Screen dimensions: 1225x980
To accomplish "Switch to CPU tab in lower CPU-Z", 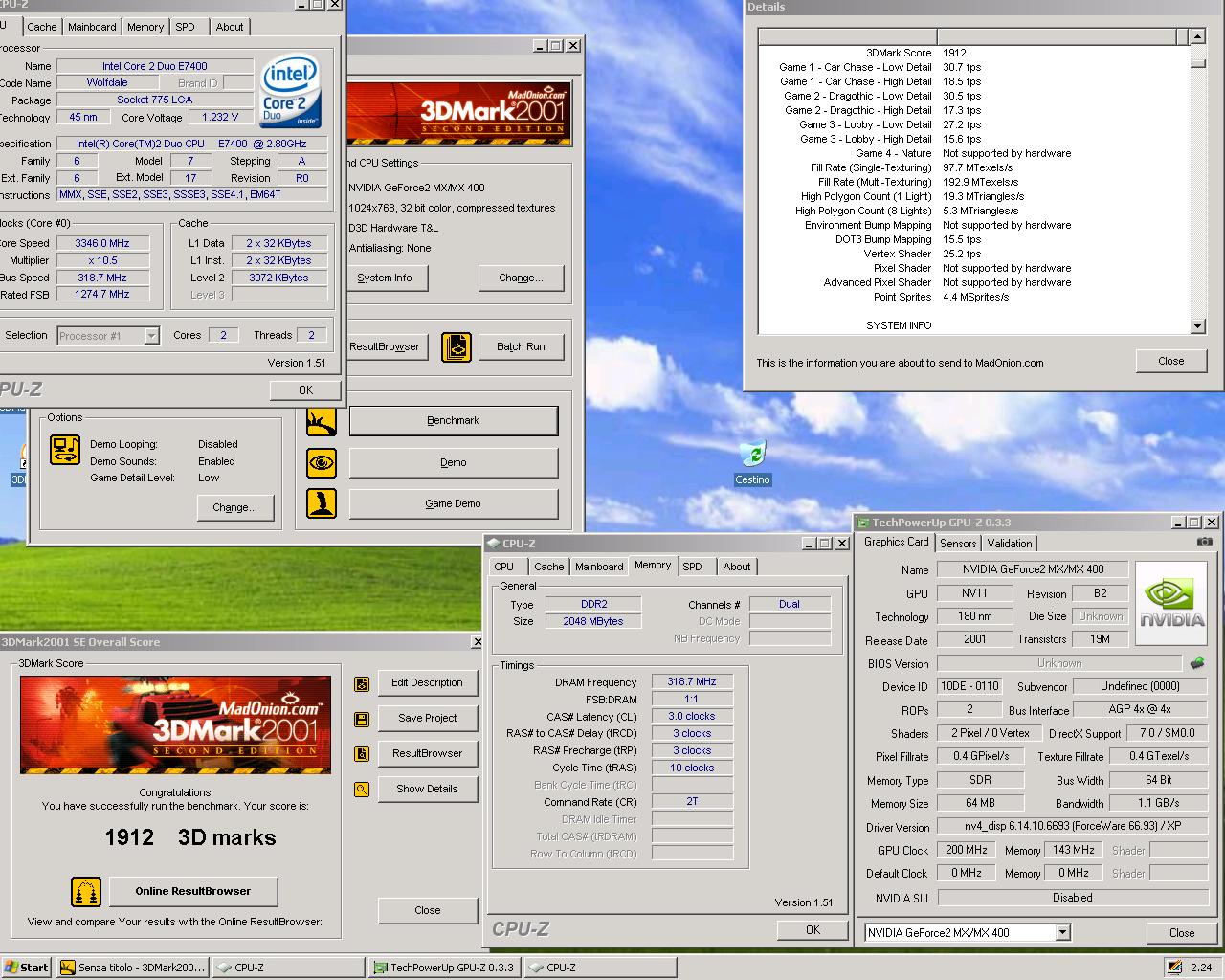I will tap(504, 567).
